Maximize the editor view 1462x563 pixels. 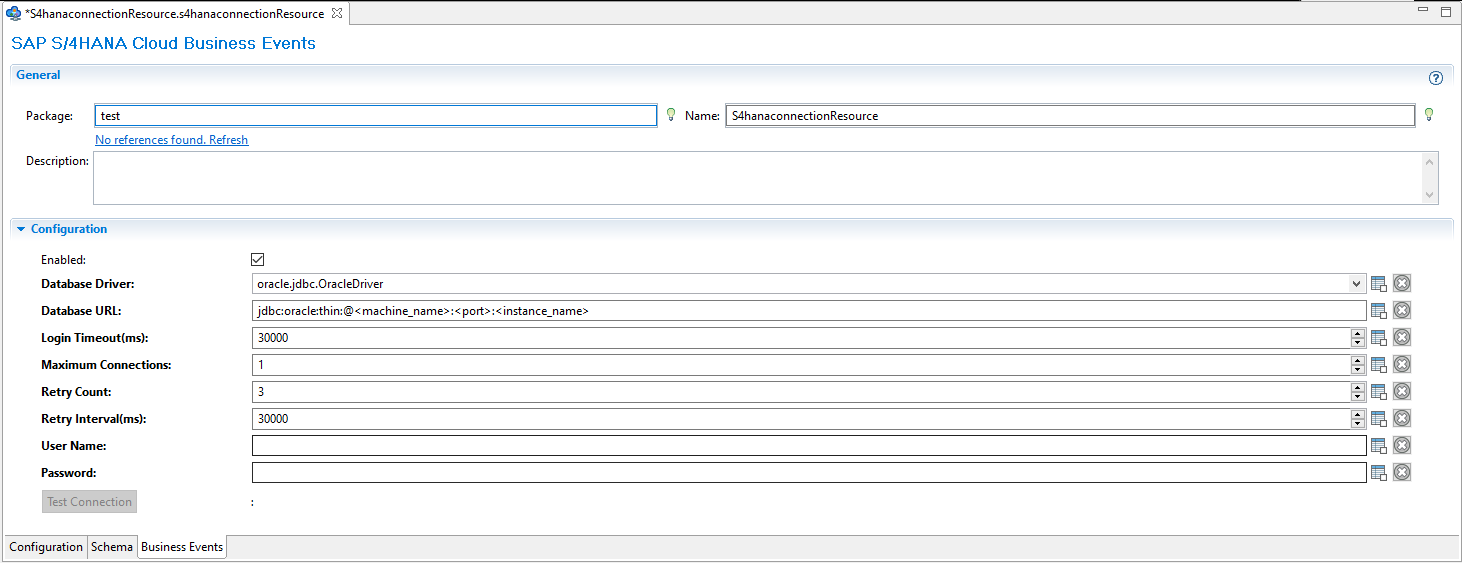tap(1445, 12)
